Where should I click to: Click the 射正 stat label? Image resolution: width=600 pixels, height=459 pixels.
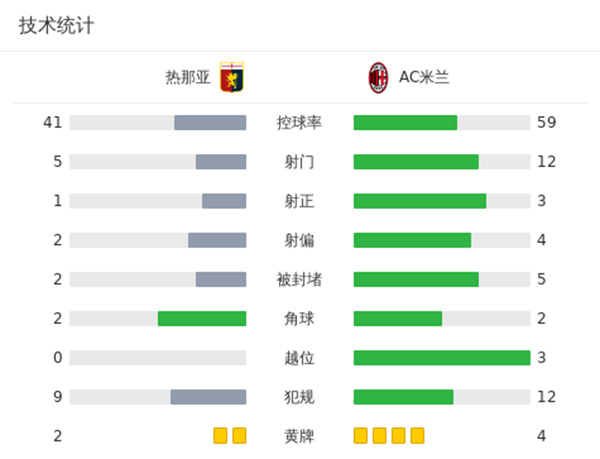point(299,201)
